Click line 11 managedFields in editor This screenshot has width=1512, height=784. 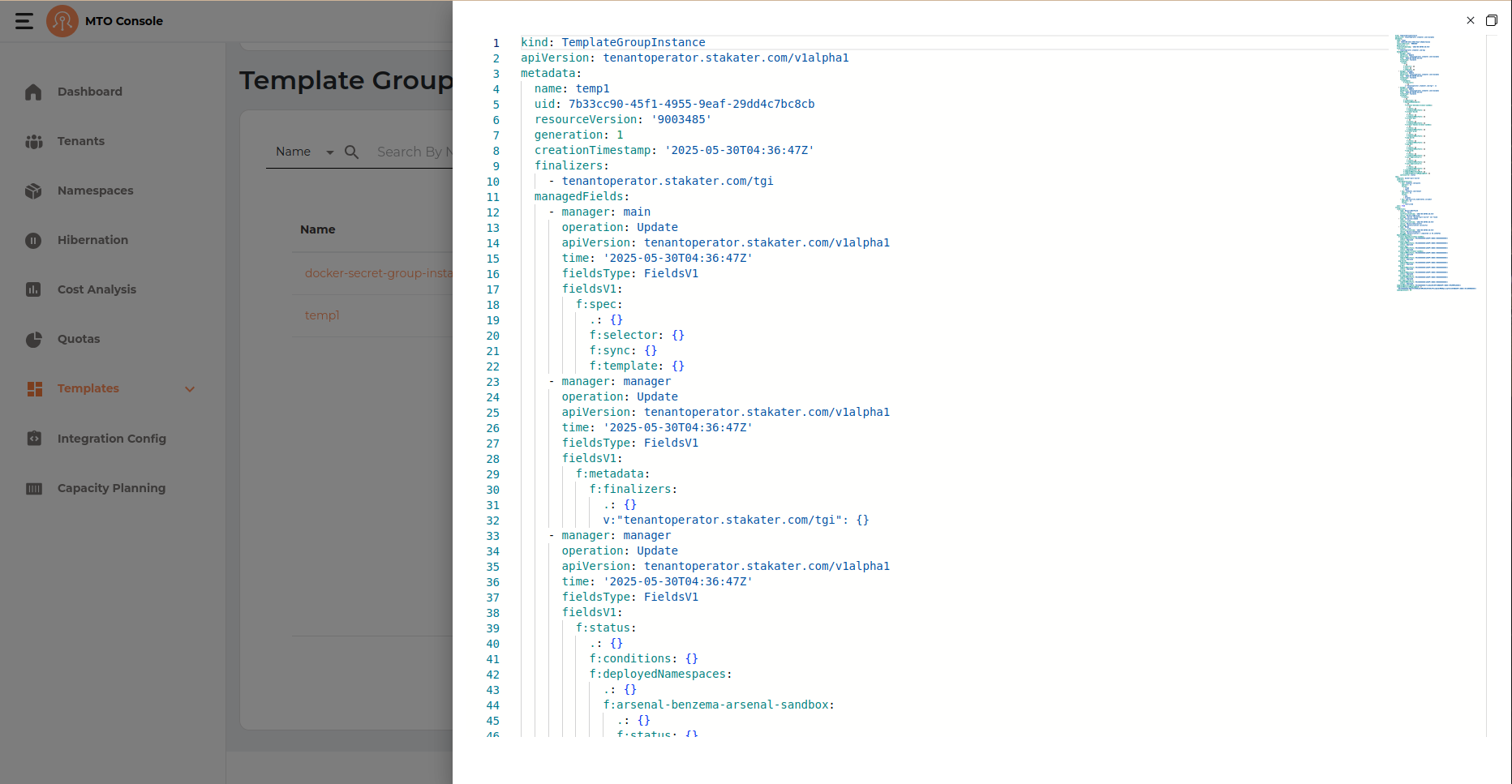[579, 197]
